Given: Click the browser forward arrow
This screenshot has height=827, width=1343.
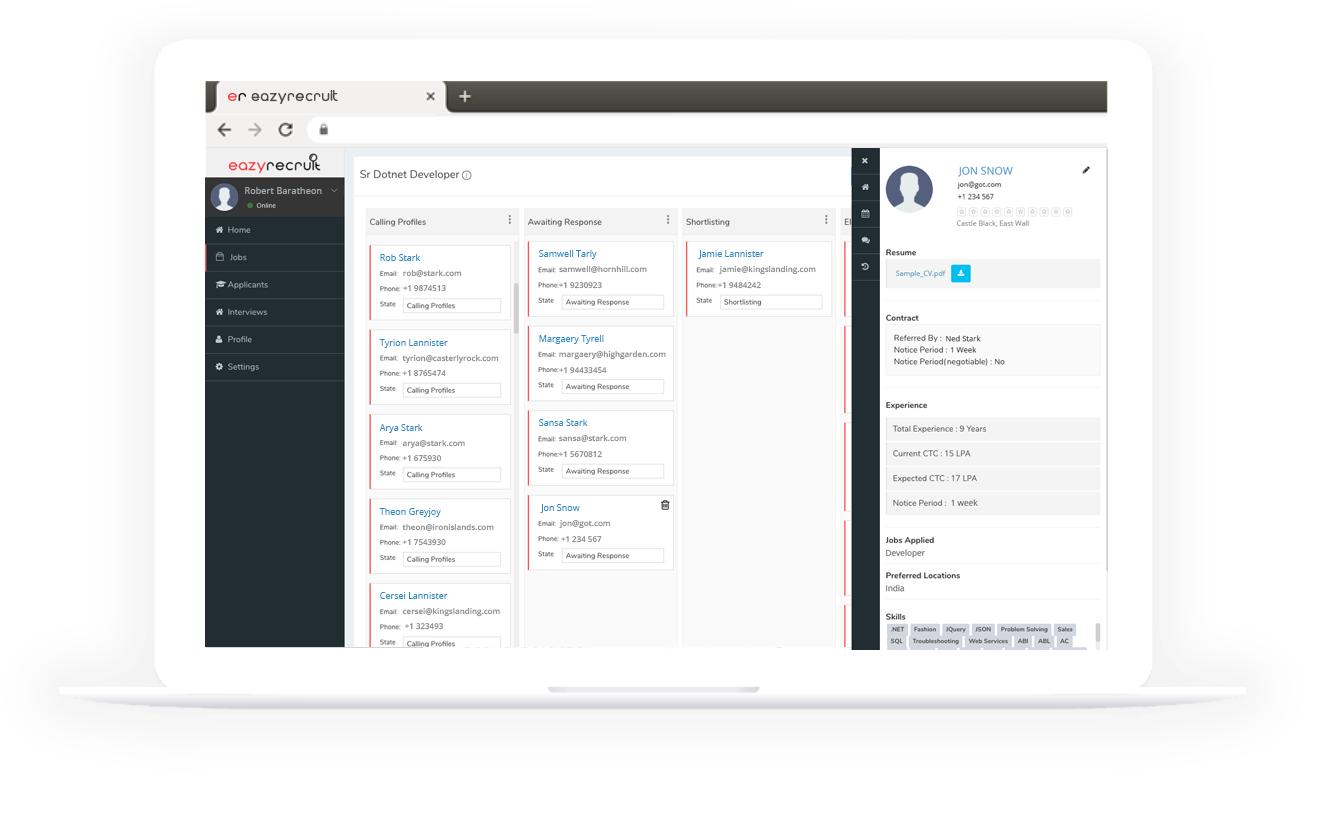Looking at the screenshot, I should point(254,129).
